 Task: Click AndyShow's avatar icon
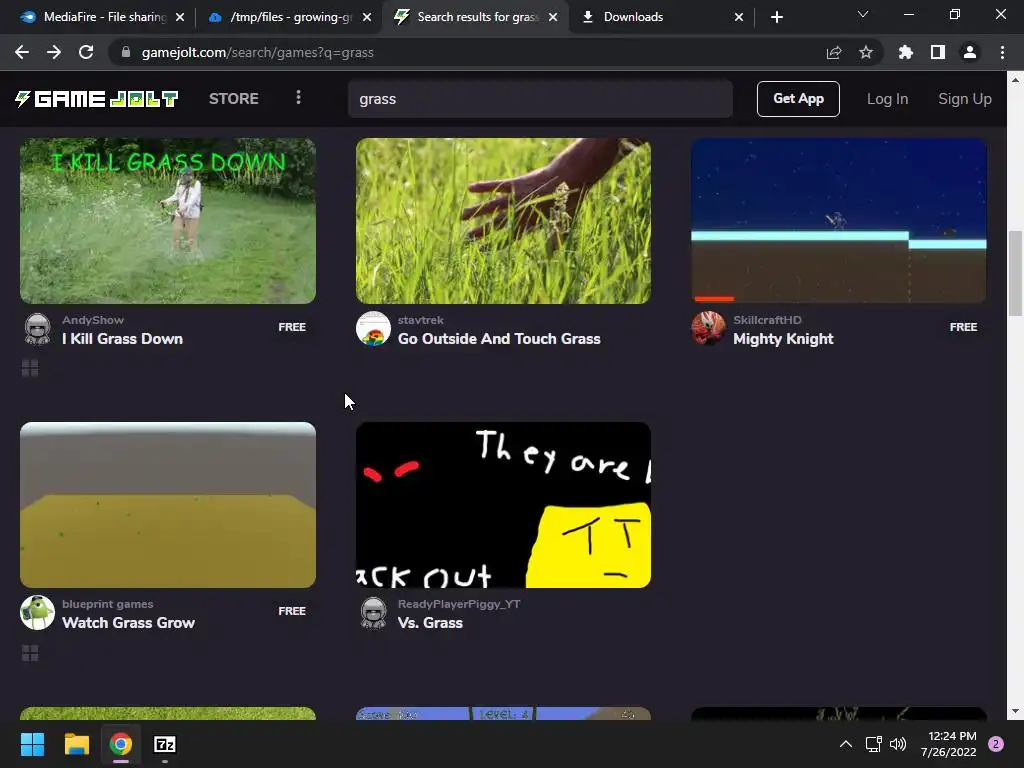[x=37, y=328]
